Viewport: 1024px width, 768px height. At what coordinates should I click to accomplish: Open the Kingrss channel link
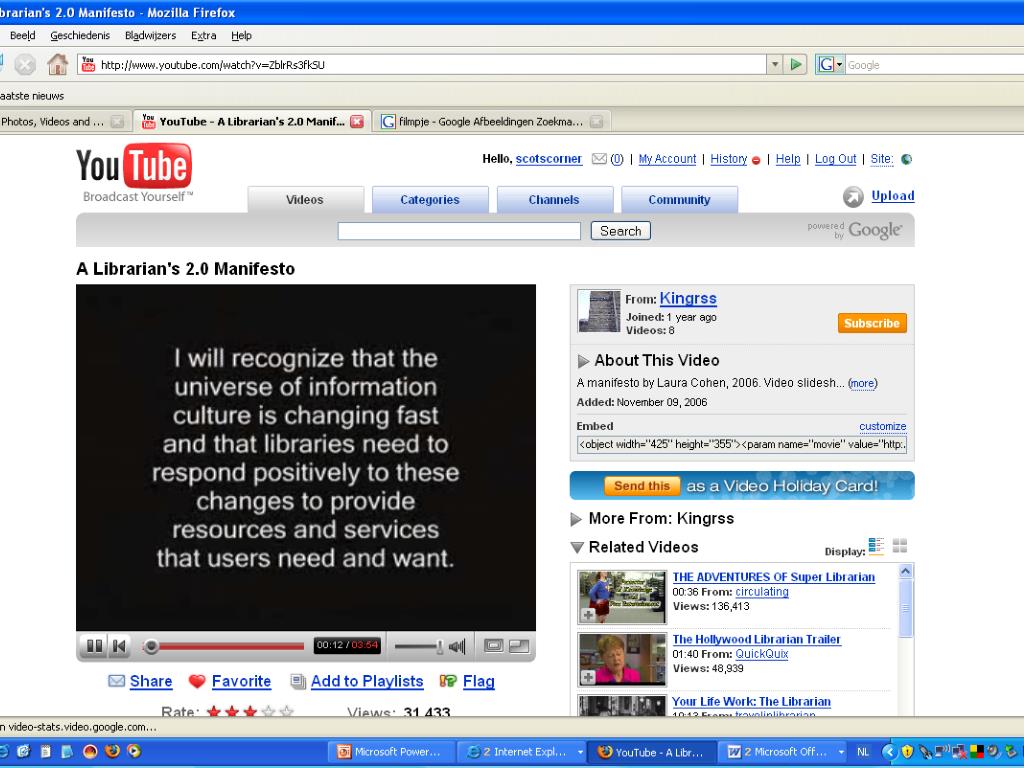(688, 298)
